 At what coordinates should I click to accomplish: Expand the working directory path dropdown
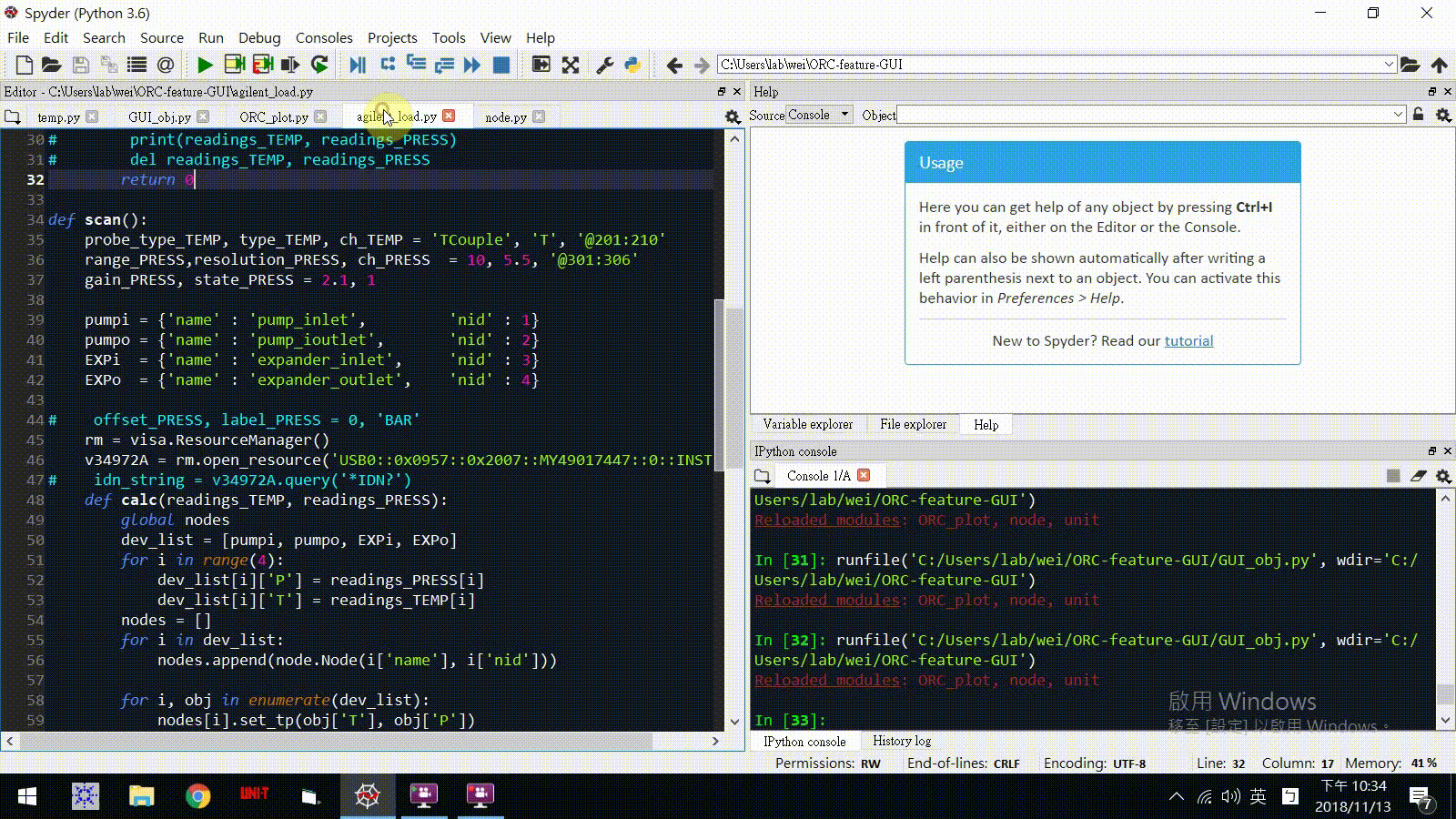coord(1389,65)
